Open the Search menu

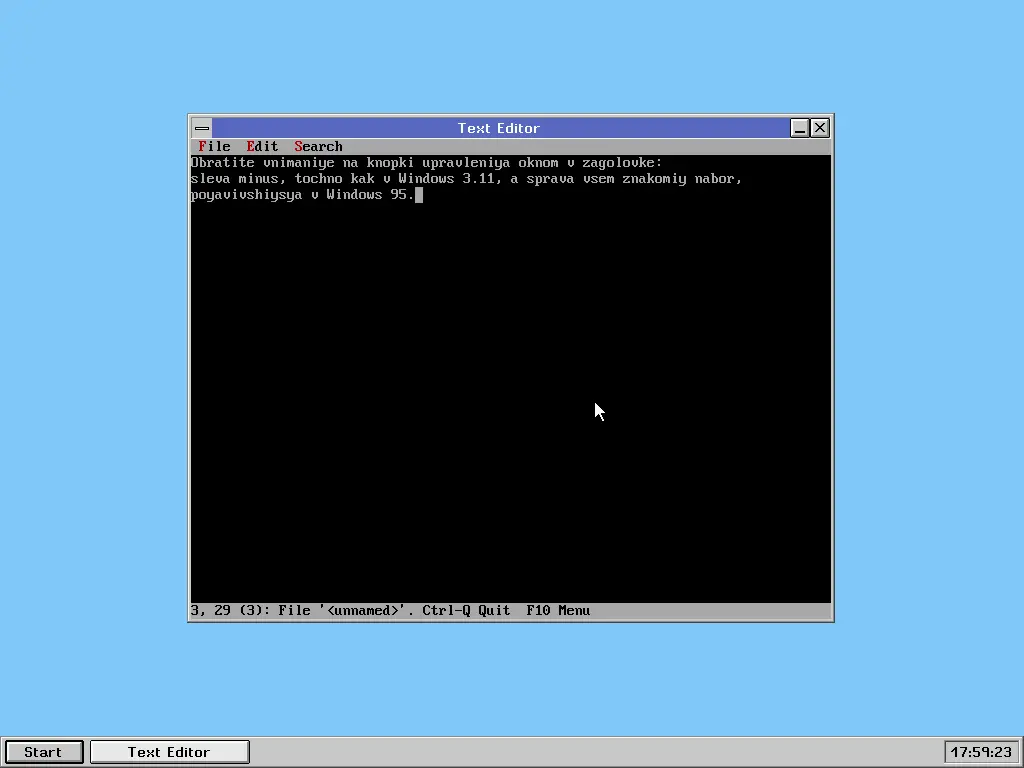tap(318, 146)
